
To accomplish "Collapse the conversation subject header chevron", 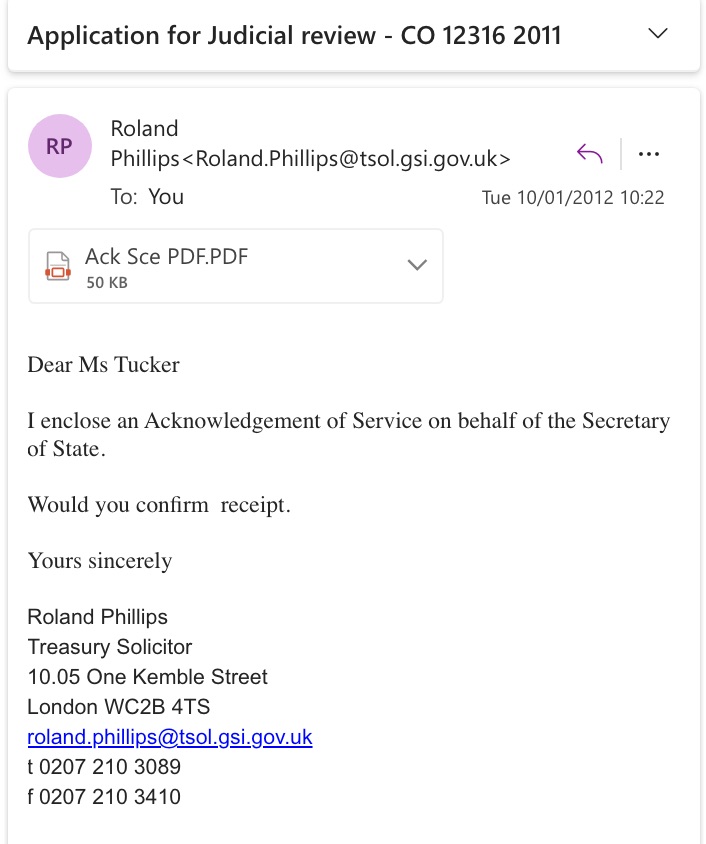I will (x=657, y=34).
